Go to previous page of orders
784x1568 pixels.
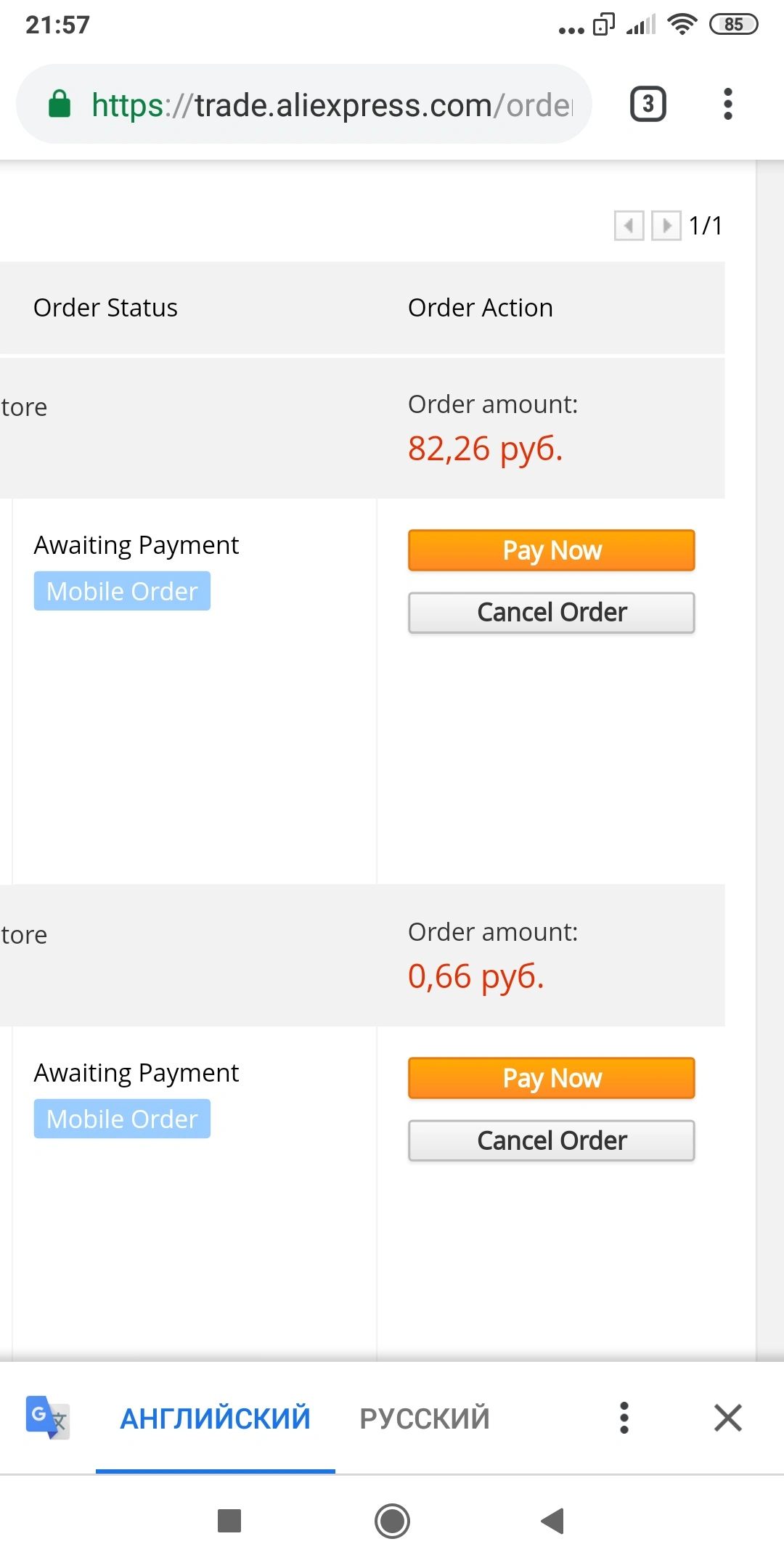click(629, 225)
